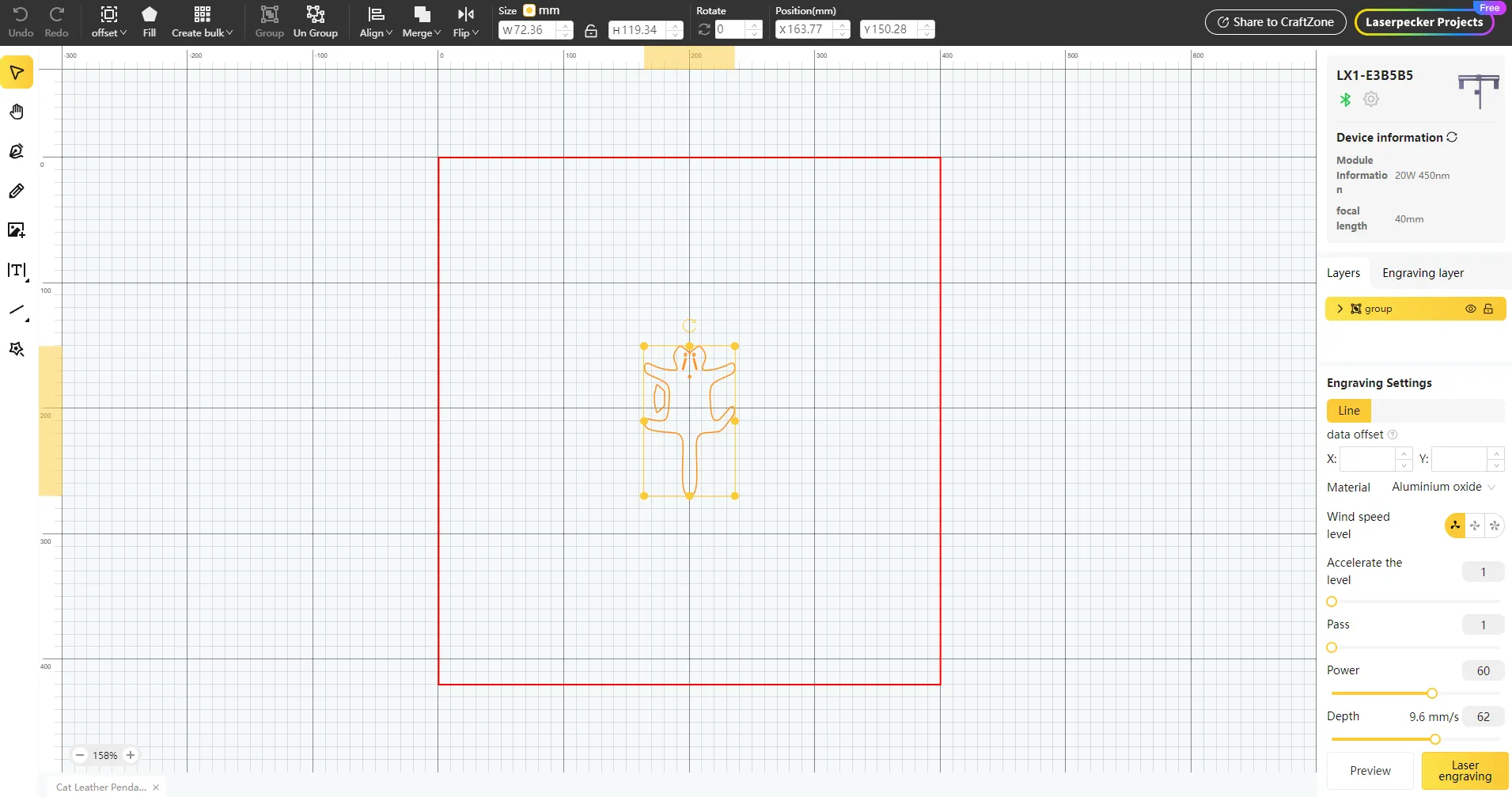This screenshot has height=797, width=1512.
Task: Open the Material dropdown
Action: (x=1443, y=487)
